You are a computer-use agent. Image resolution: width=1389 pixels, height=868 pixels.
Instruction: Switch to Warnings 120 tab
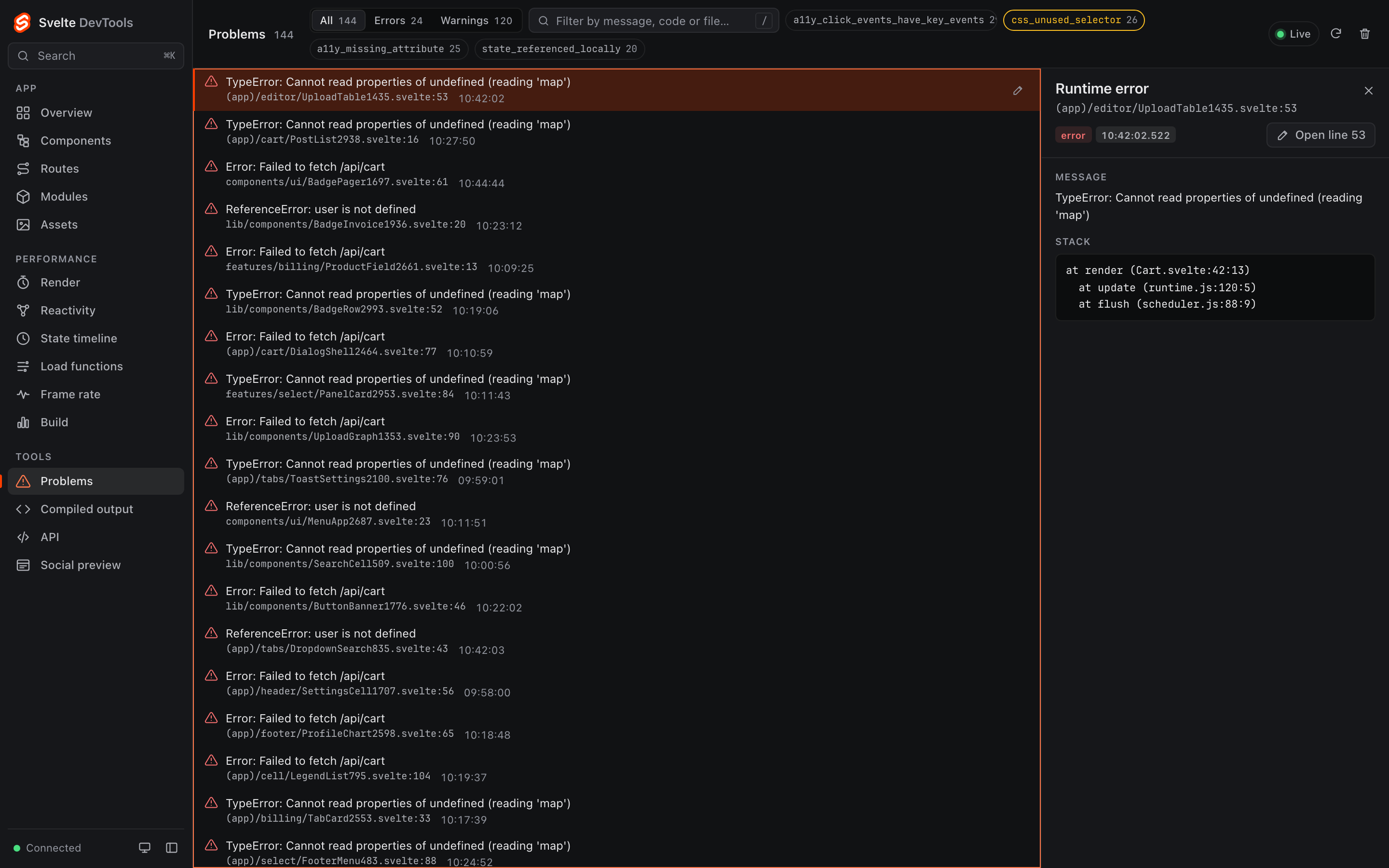(x=477, y=21)
